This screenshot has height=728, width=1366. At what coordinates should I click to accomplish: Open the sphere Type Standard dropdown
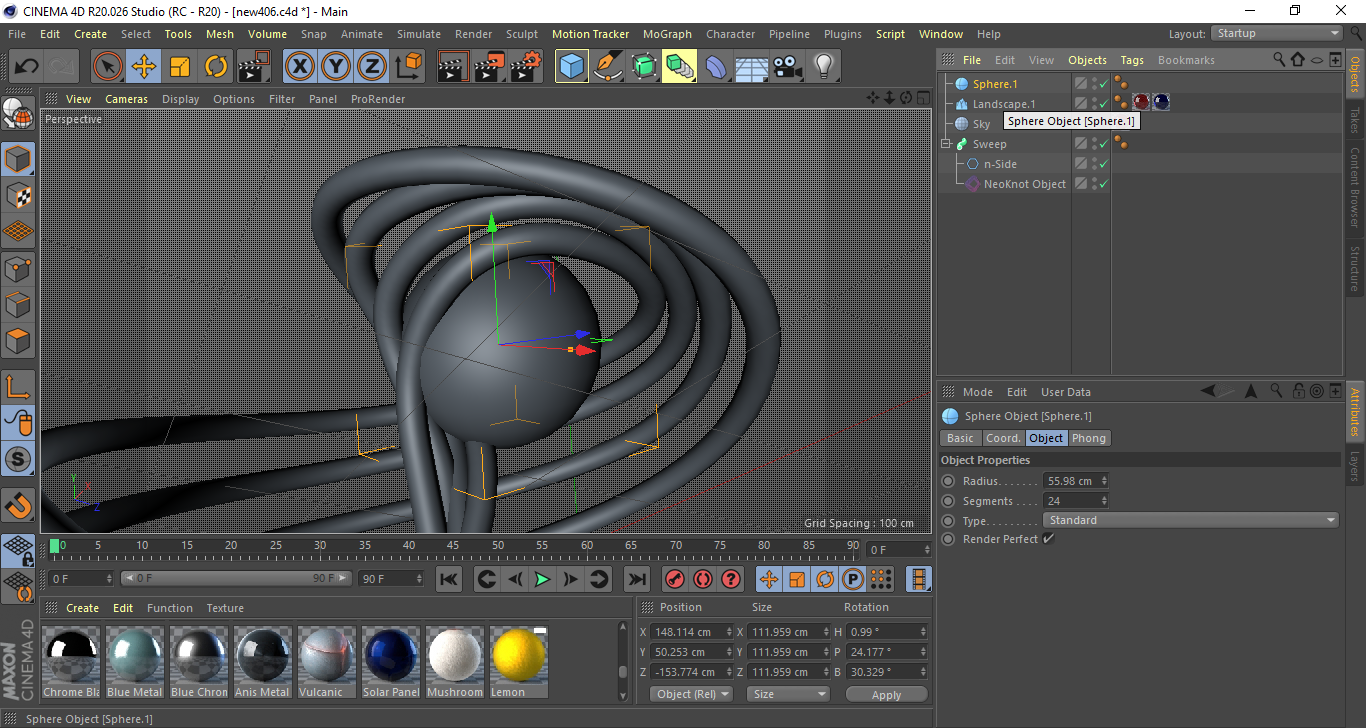point(1190,520)
